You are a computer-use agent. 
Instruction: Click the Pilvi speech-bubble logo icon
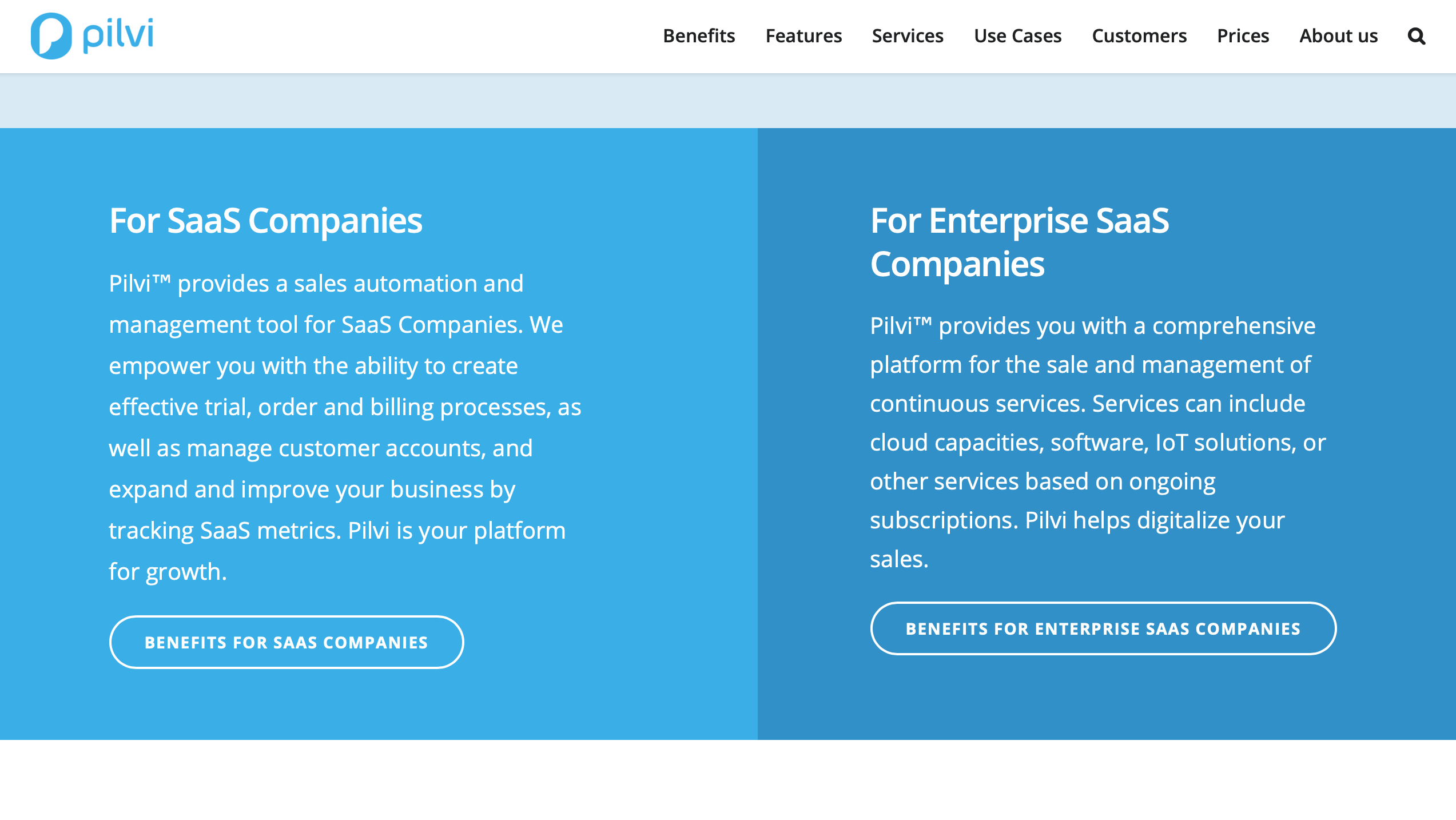click(51, 36)
